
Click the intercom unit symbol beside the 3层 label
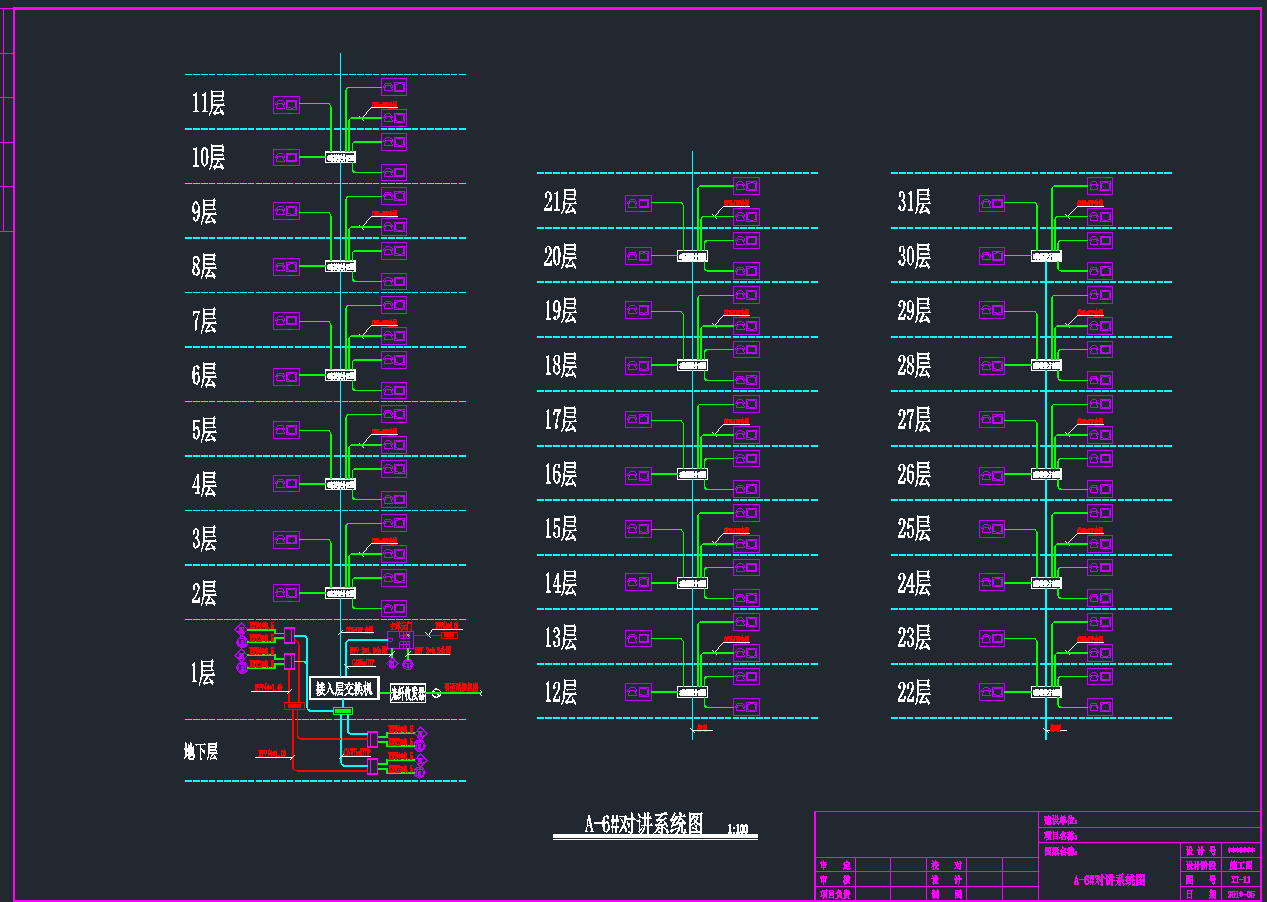tap(287, 539)
